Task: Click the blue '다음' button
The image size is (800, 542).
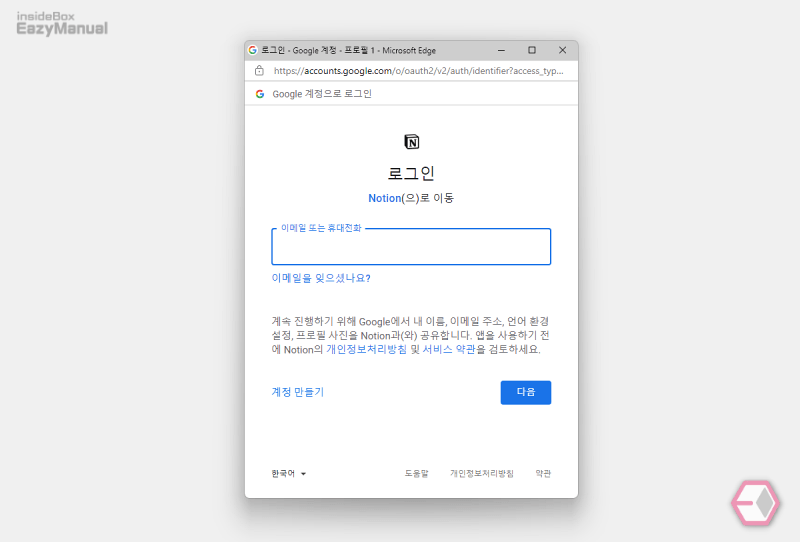Action: pyautogui.click(x=526, y=392)
